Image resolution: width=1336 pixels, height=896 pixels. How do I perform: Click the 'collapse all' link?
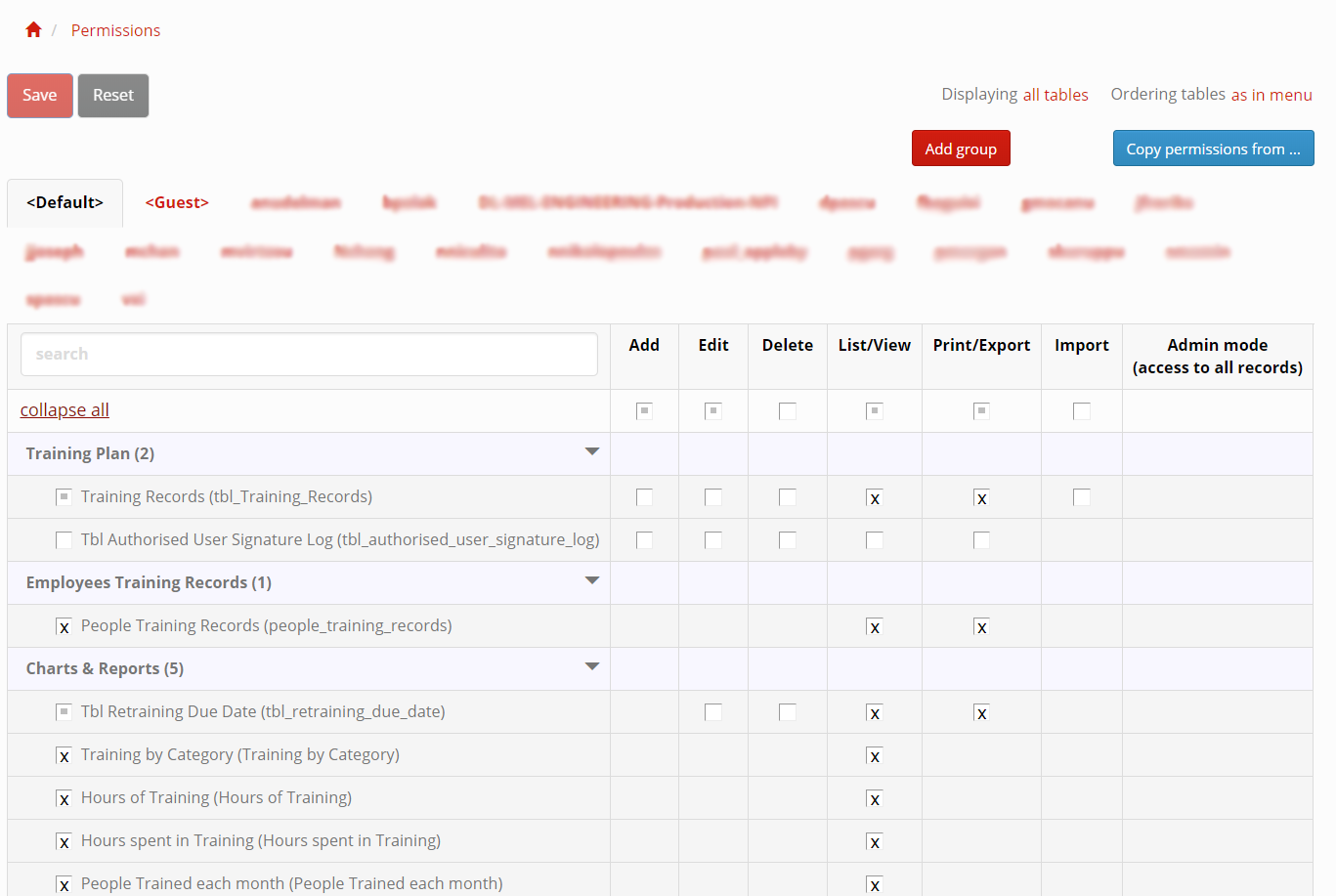click(64, 409)
